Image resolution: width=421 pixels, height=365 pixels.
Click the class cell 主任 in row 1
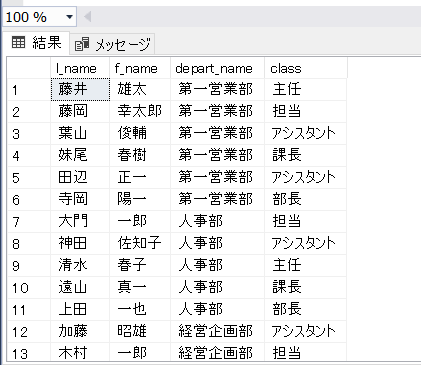[306, 89]
